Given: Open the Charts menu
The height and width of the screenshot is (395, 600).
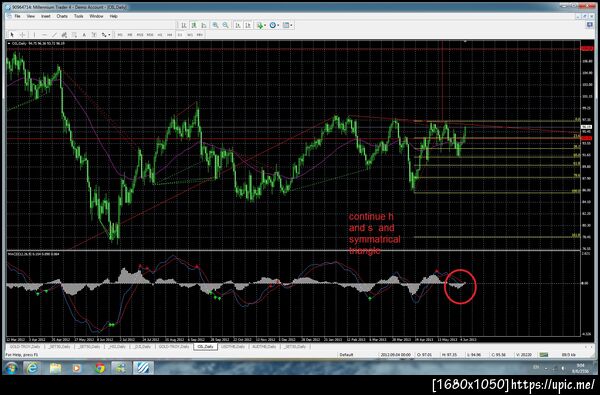Looking at the screenshot, I should (x=62, y=16).
